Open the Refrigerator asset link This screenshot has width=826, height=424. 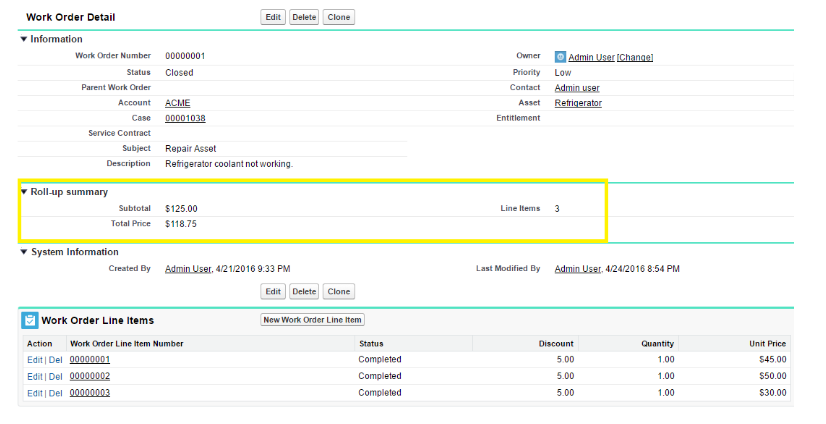pyautogui.click(x=578, y=103)
